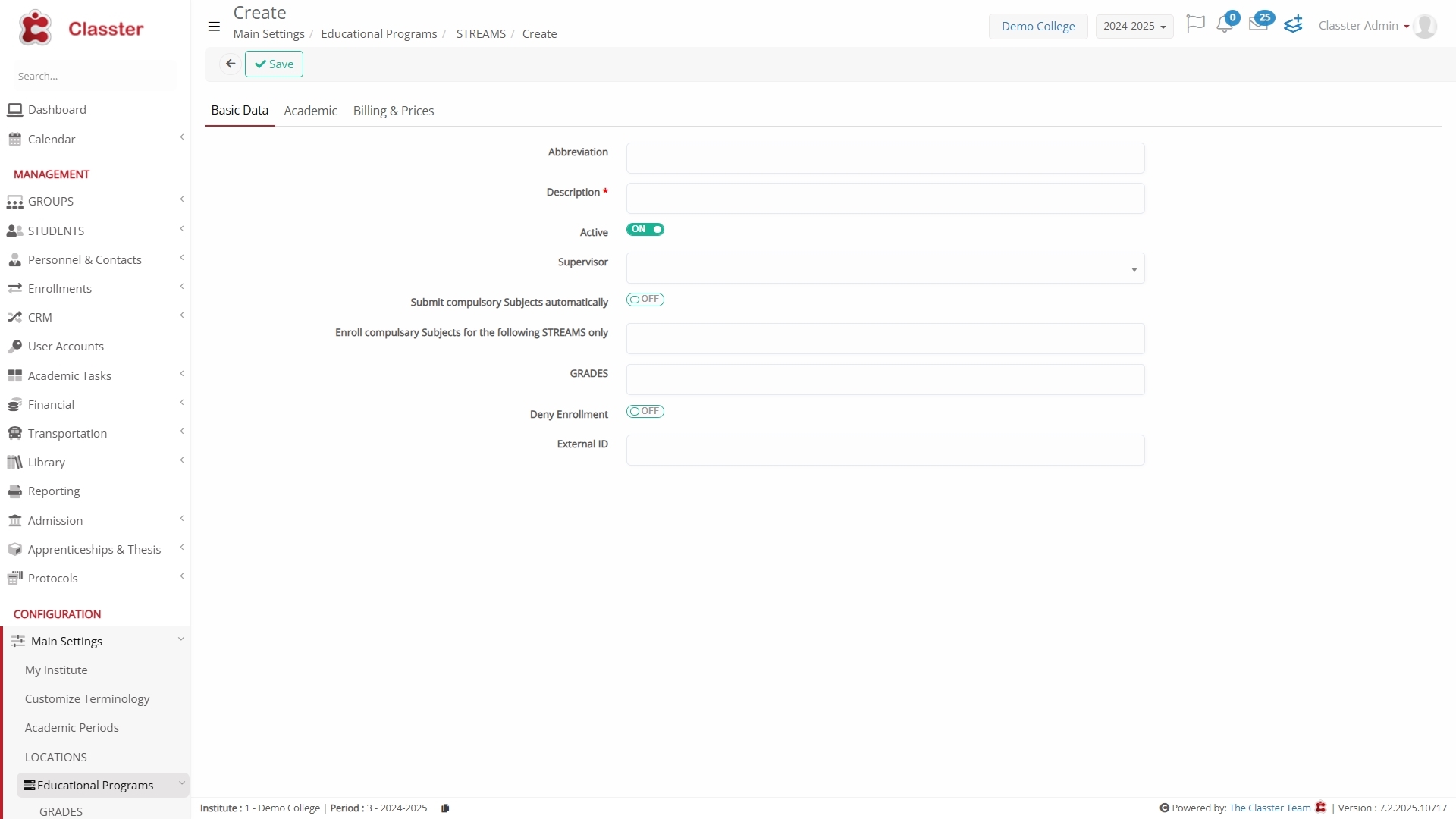Screen dimensions: 1456x819
Task: Switch to the Billing & Prices tab
Action: pos(394,111)
